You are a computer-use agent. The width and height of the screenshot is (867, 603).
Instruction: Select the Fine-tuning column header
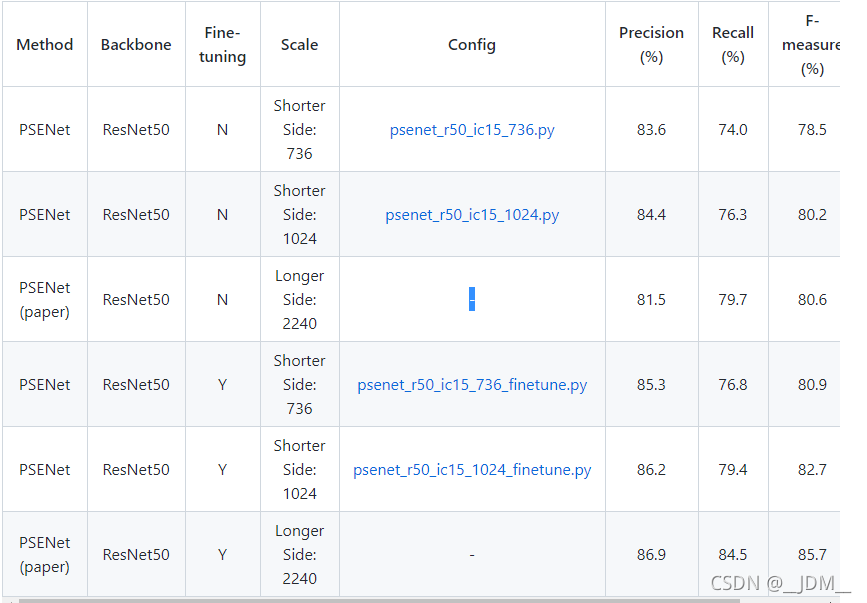222,45
